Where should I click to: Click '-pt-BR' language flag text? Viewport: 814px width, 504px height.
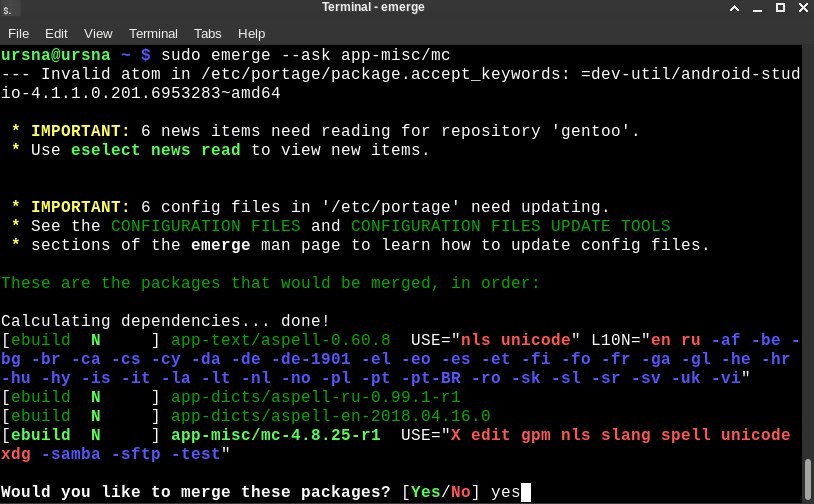[x=430, y=378]
